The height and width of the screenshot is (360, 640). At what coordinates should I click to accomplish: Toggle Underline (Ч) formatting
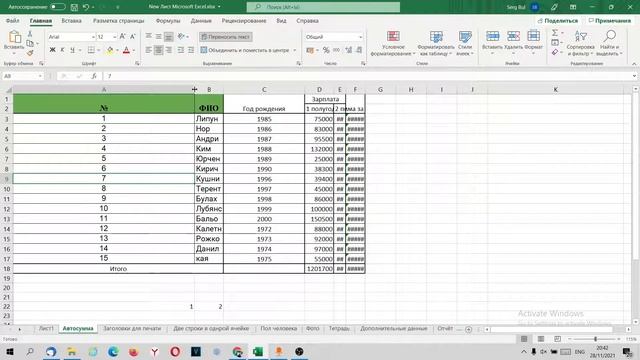[72, 50]
